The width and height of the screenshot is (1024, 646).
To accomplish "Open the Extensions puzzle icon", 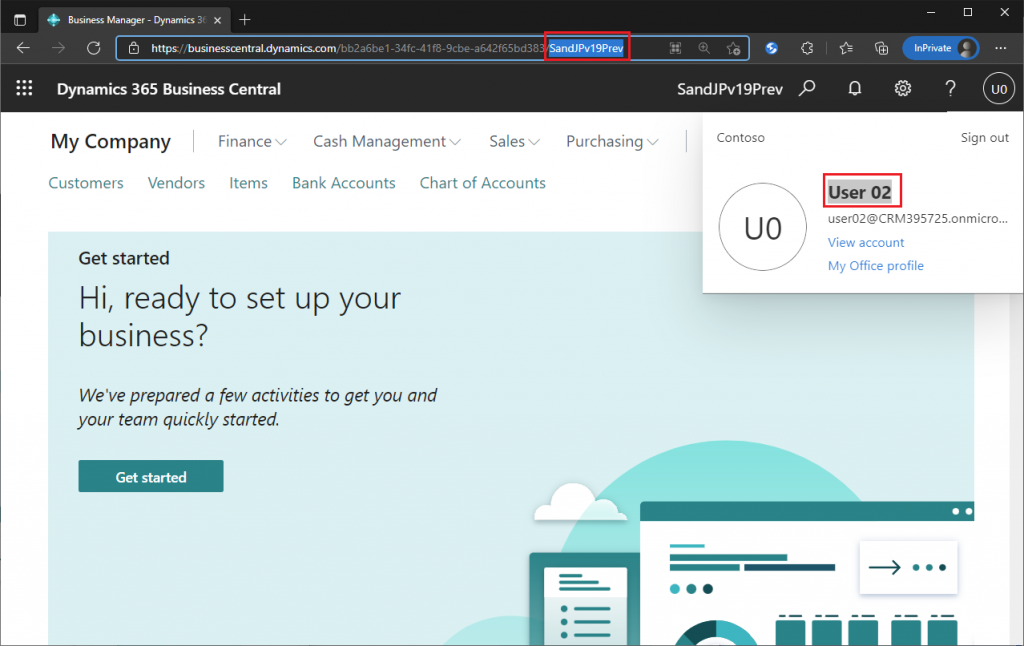I will coord(807,48).
